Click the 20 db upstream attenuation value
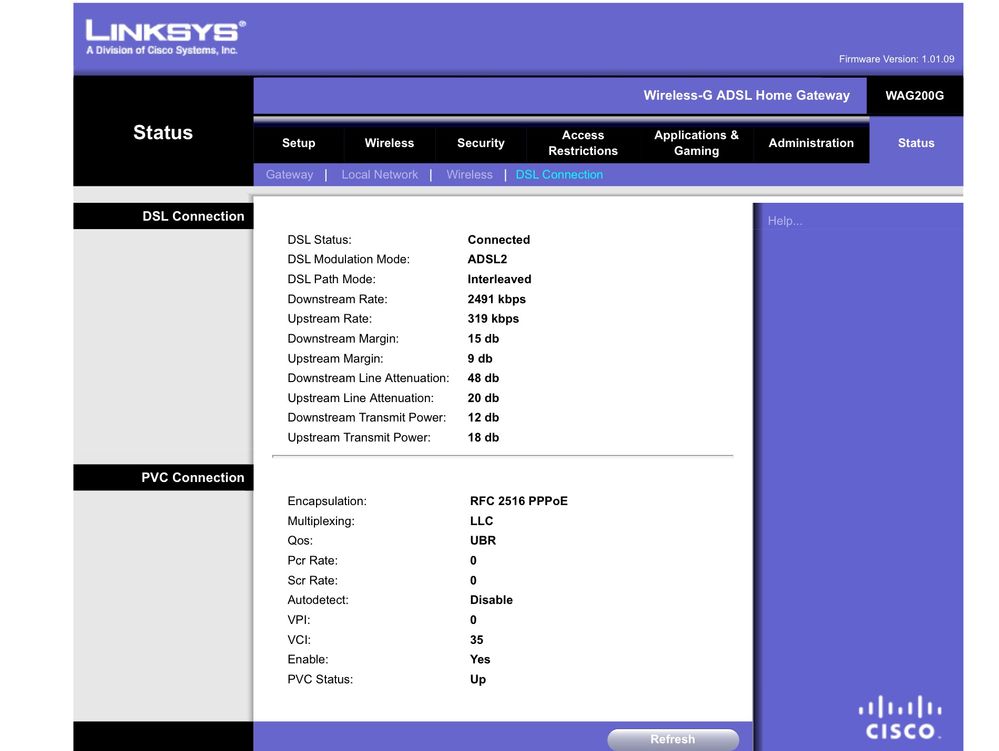999x751 pixels. tap(484, 398)
